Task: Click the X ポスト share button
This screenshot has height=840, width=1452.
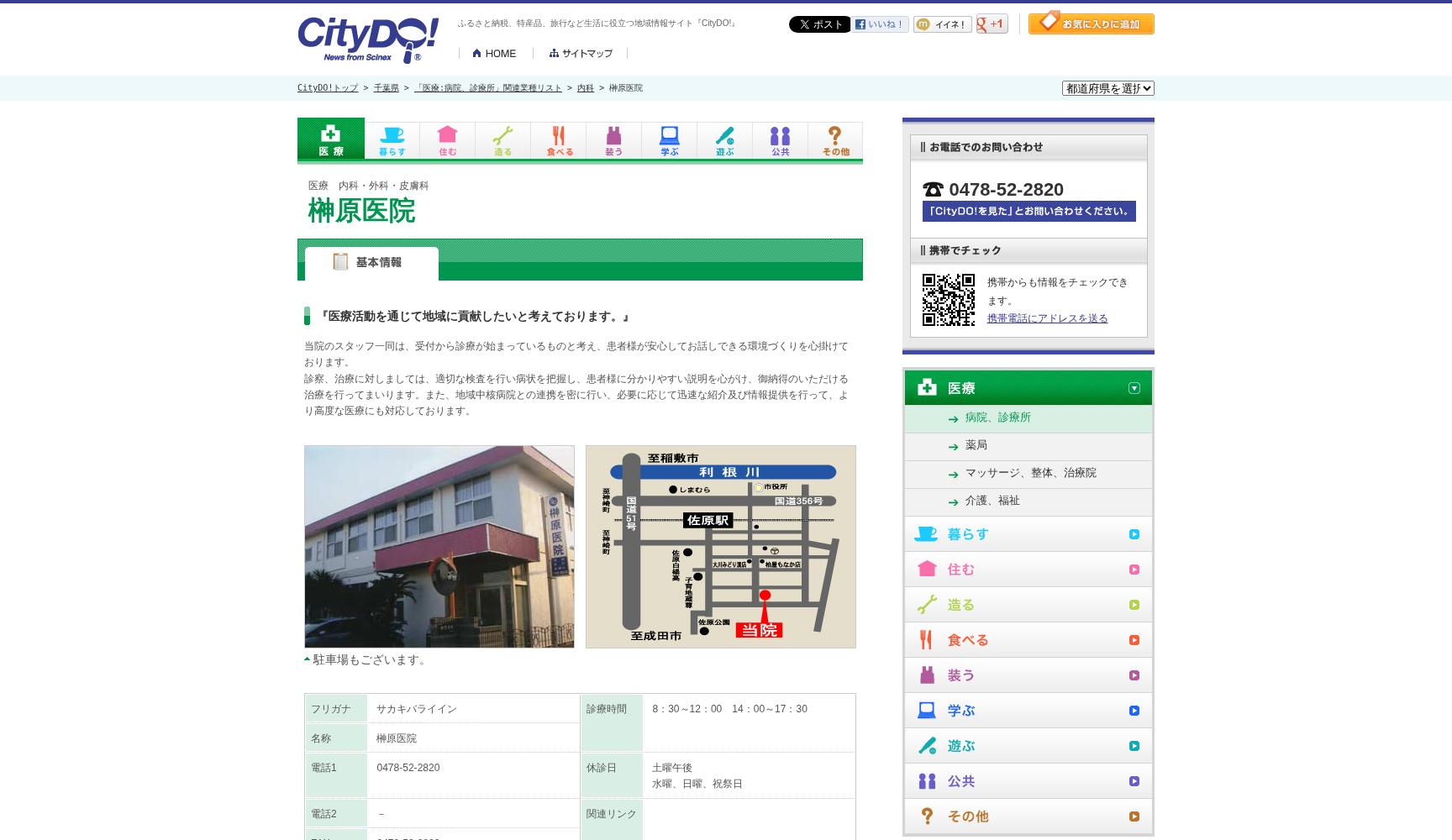Action: point(819,24)
